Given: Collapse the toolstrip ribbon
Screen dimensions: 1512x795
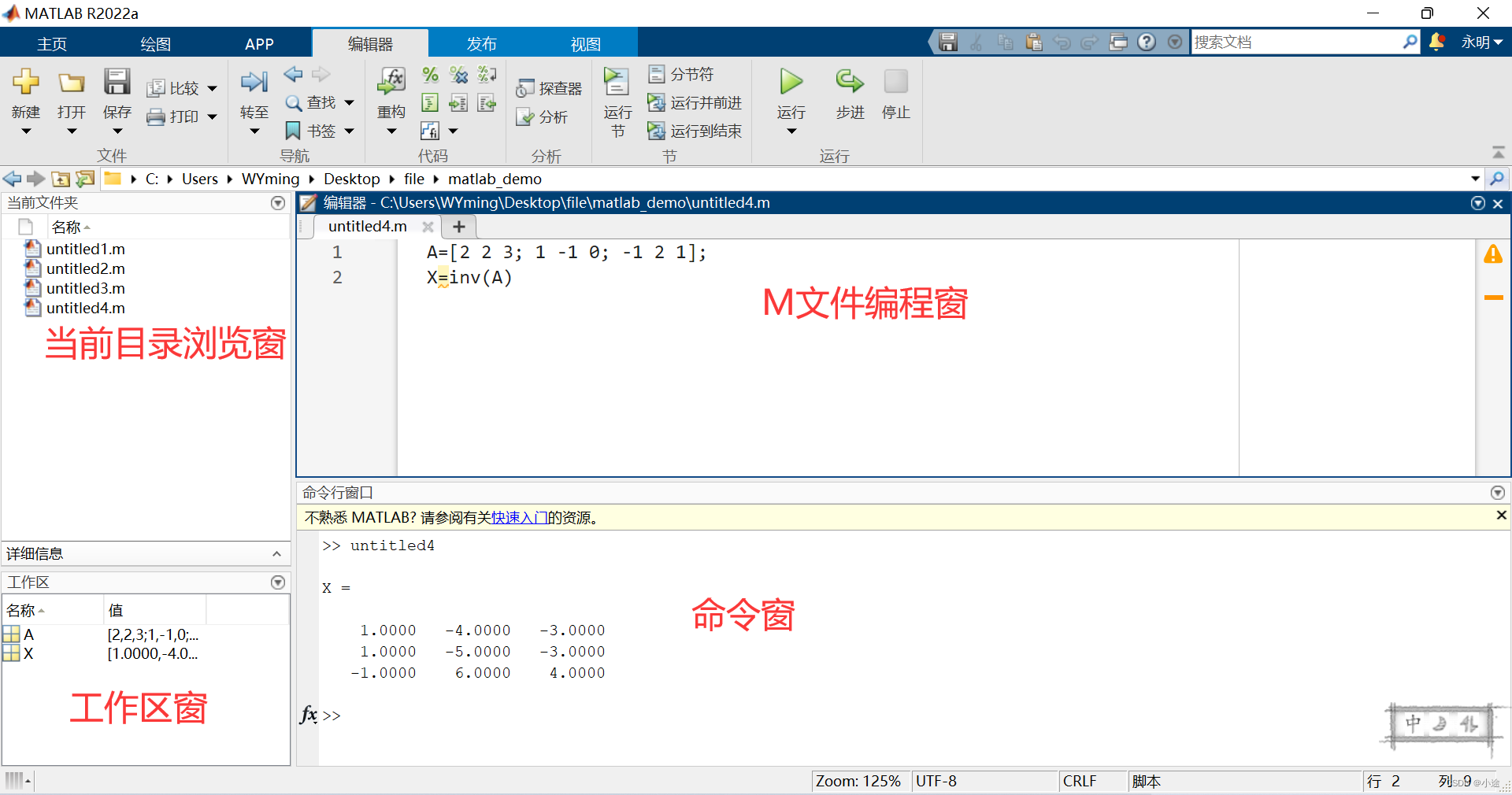Looking at the screenshot, I should [1498, 153].
